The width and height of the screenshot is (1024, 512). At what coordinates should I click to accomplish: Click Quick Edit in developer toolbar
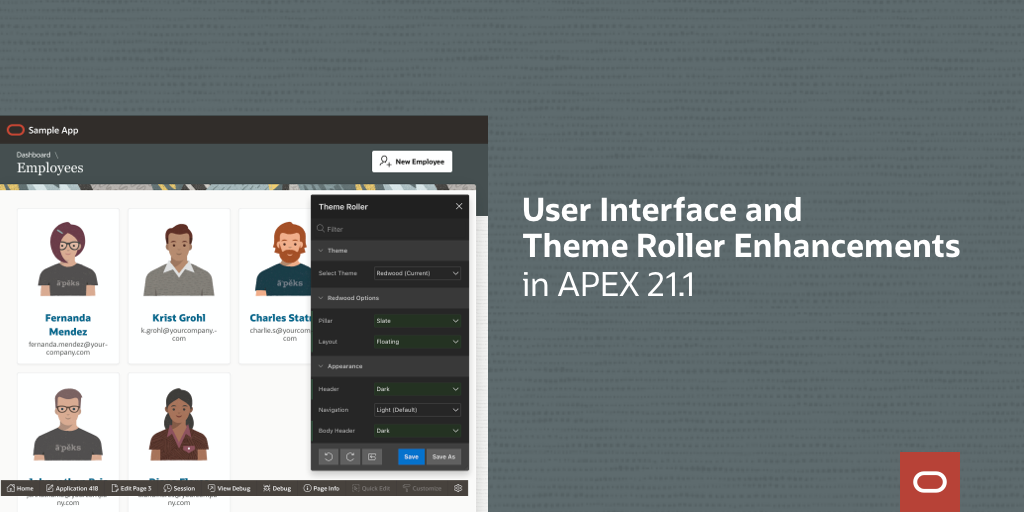point(371,488)
